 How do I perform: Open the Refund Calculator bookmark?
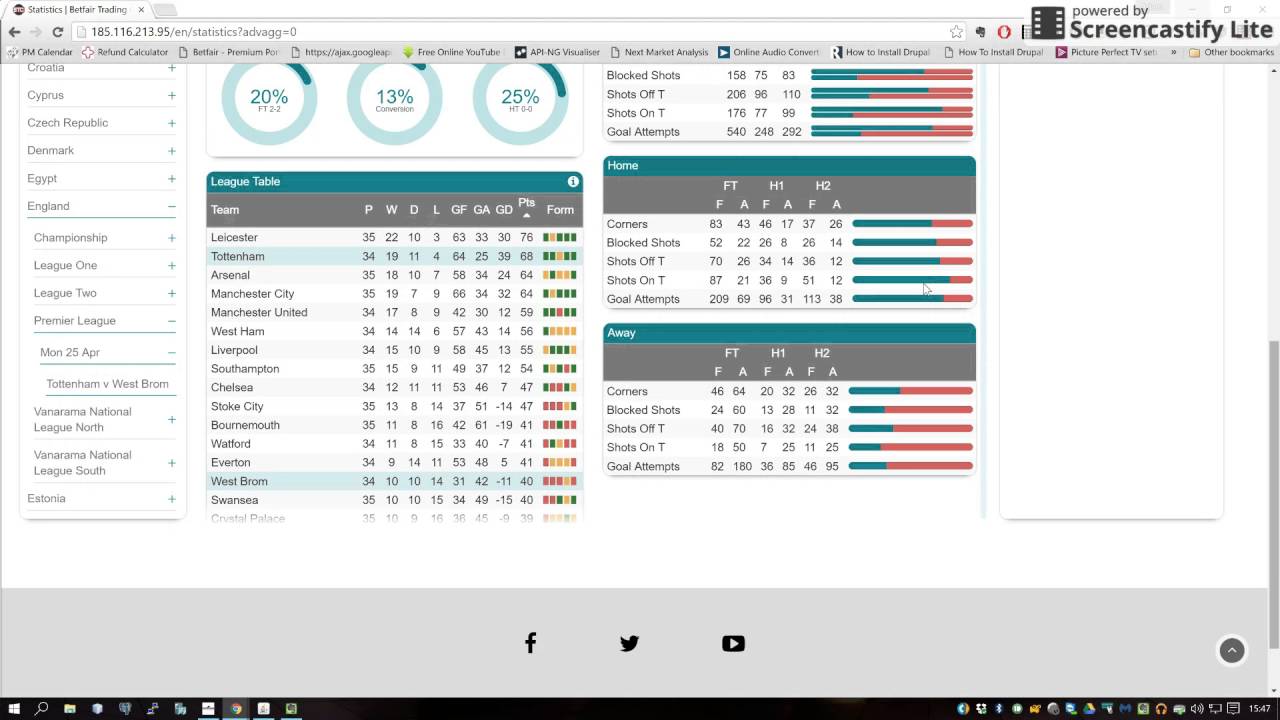(x=127, y=52)
